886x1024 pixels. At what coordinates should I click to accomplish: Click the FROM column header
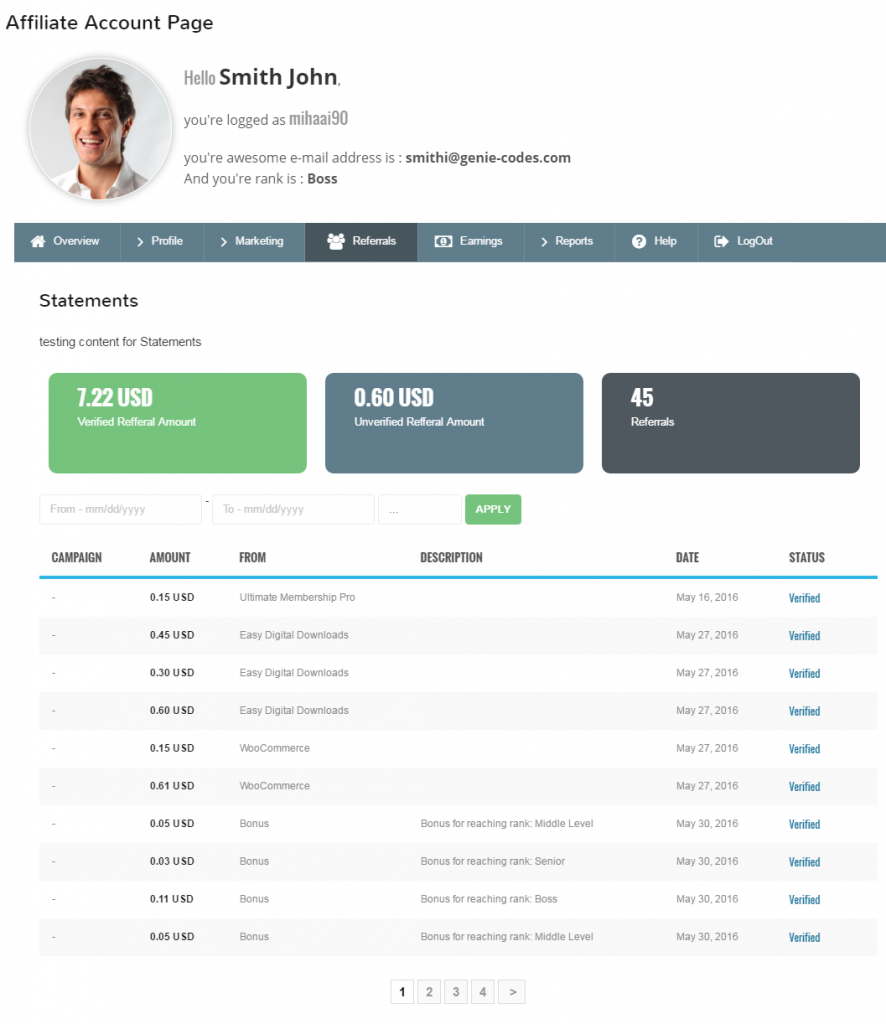(252, 558)
